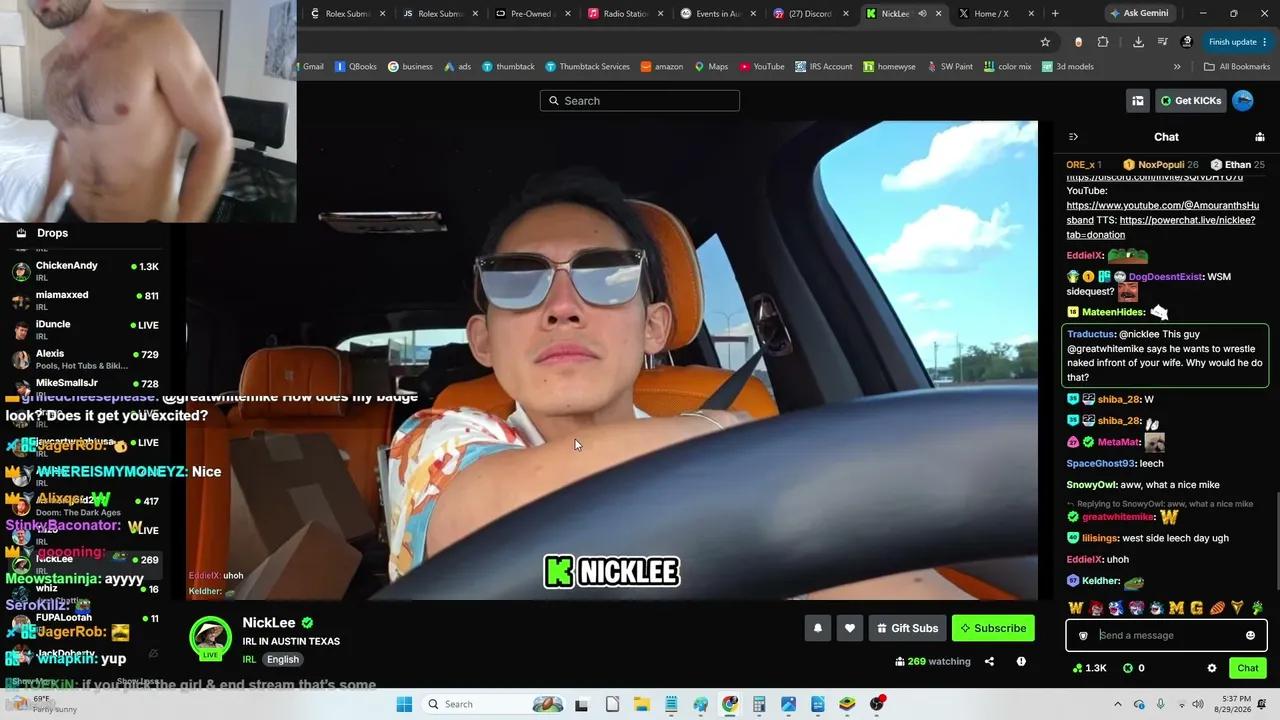1280x720 pixels.
Task: Open the miamaxxed channel in sidebar
Action: pos(85,300)
